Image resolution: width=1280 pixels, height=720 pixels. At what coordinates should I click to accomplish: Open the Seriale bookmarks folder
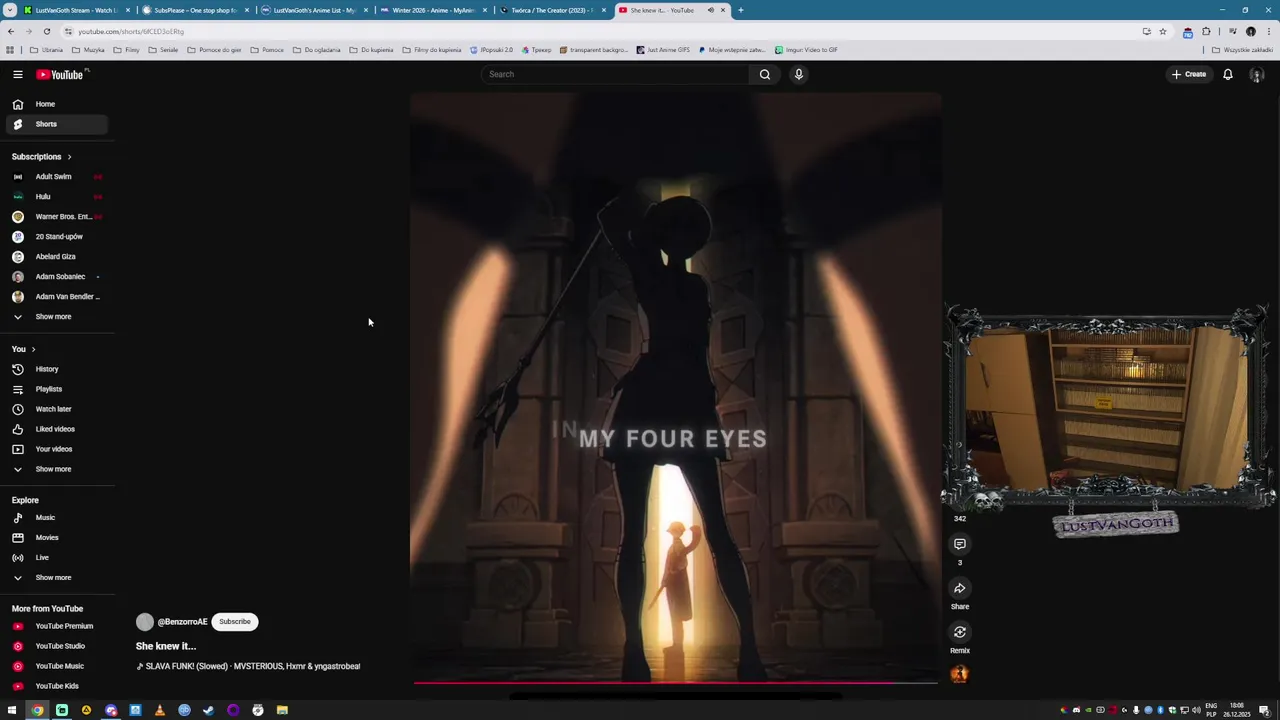coord(163,50)
